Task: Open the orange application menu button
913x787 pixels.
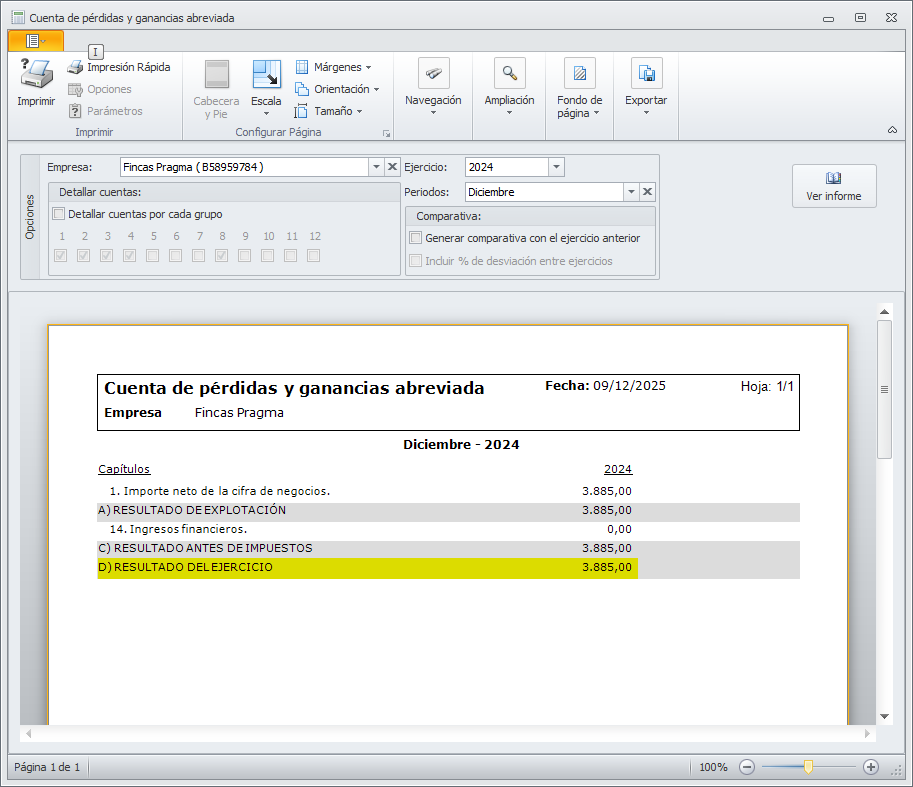Action: 35,41
